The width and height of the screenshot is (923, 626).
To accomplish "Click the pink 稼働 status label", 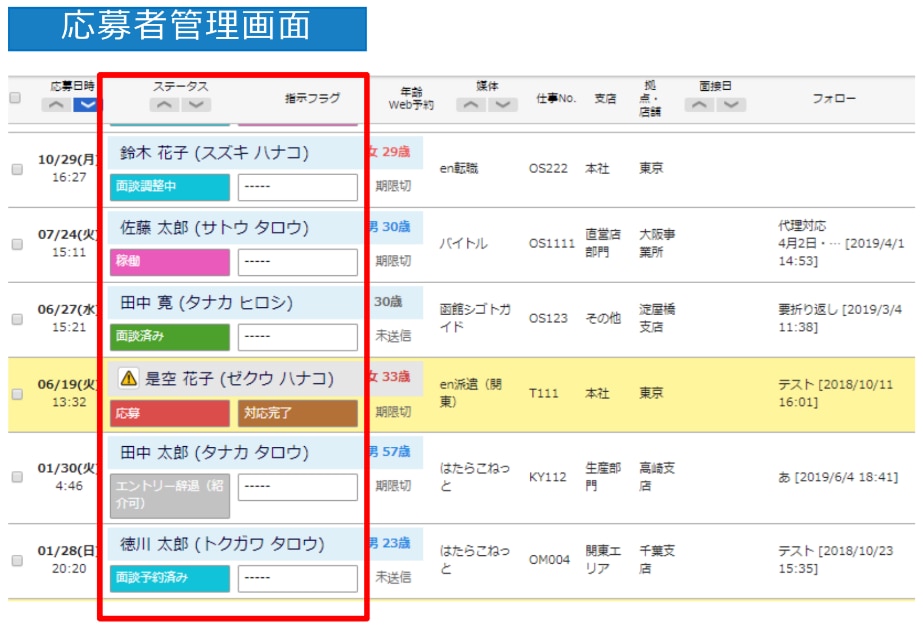I will 169,262.
